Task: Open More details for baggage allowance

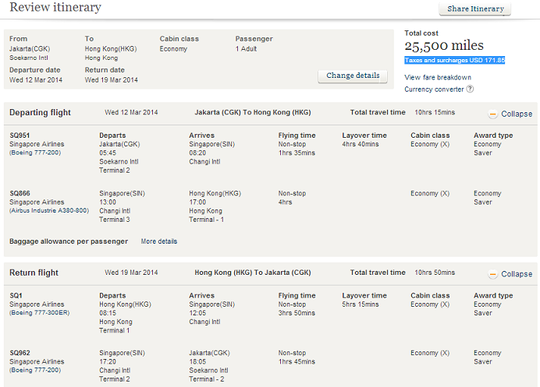Action: click(x=159, y=242)
